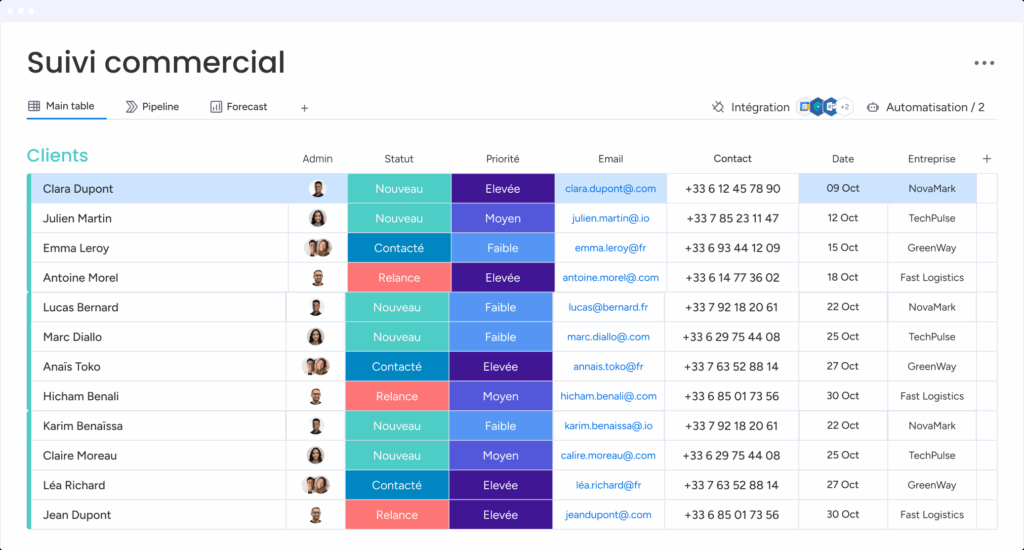The width and height of the screenshot is (1024, 550).
Task: Click Antoine Morel's 18 Oct date cell
Action: click(842, 278)
